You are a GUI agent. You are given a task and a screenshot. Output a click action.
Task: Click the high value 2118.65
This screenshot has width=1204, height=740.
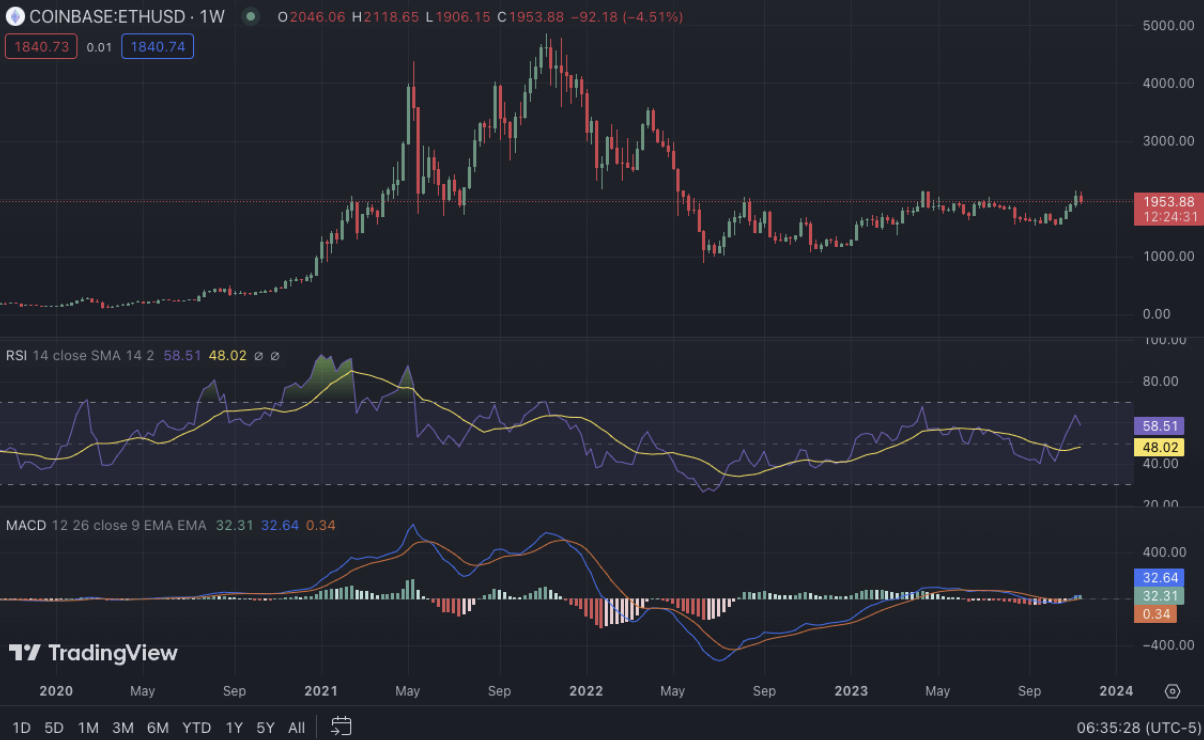(x=391, y=17)
